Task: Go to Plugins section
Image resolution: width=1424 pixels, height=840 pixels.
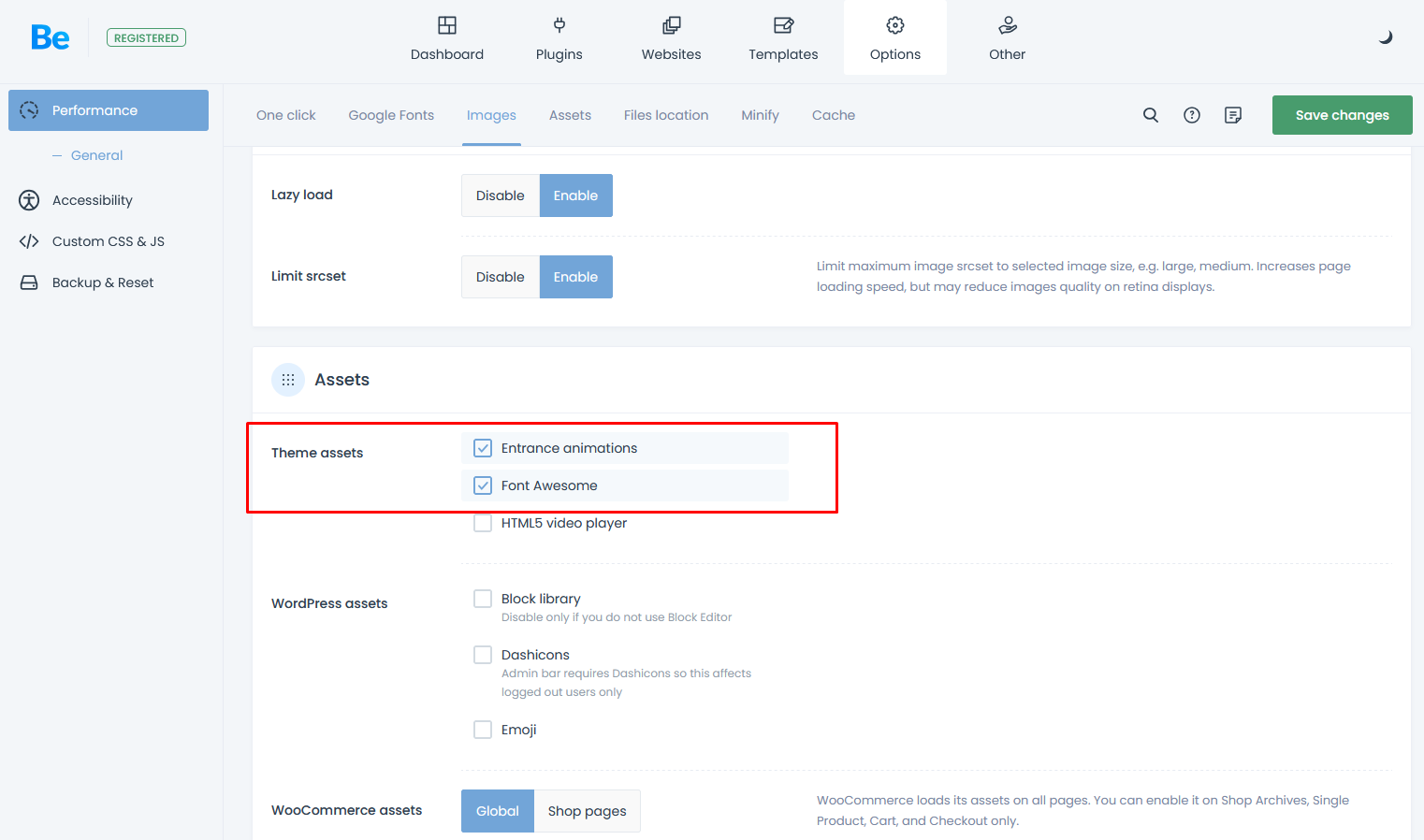Action: tap(559, 38)
